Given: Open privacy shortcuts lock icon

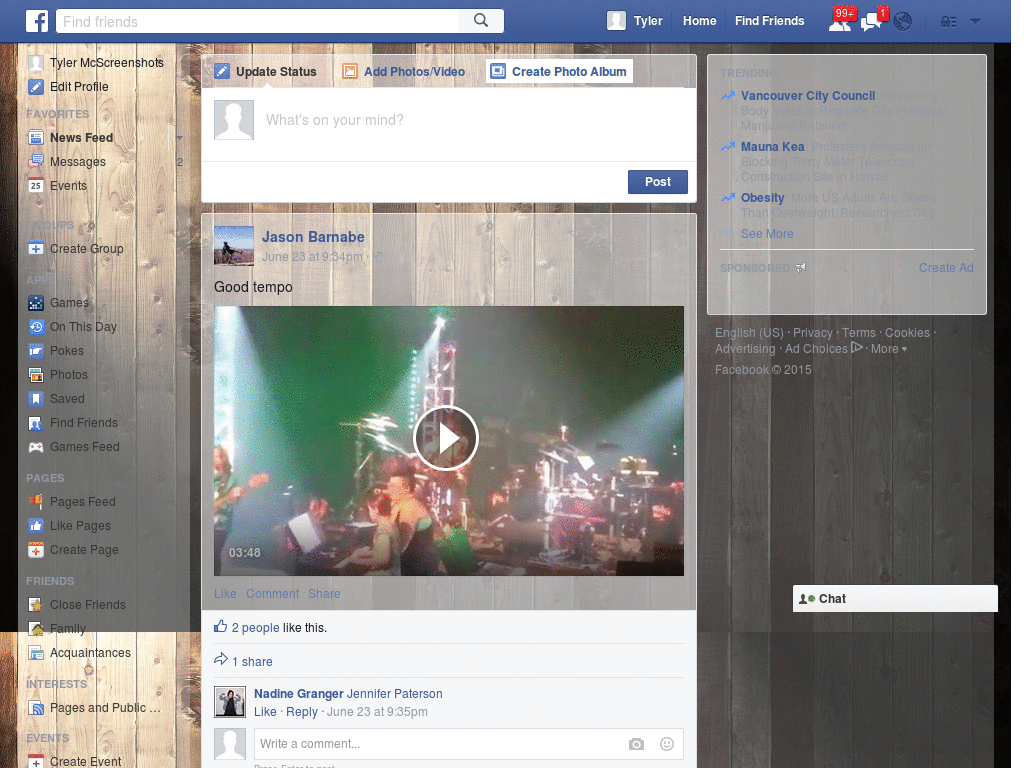Looking at the screenshot, I should pos(948,22).
